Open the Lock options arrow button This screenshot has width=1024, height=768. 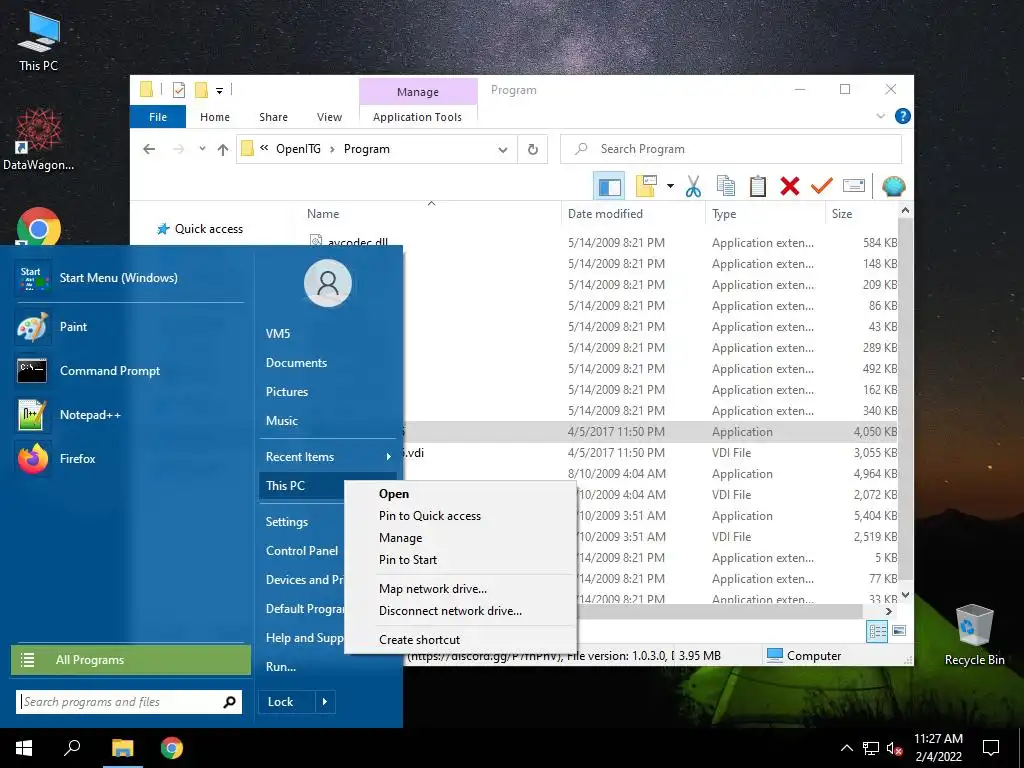tap(325, 702)
